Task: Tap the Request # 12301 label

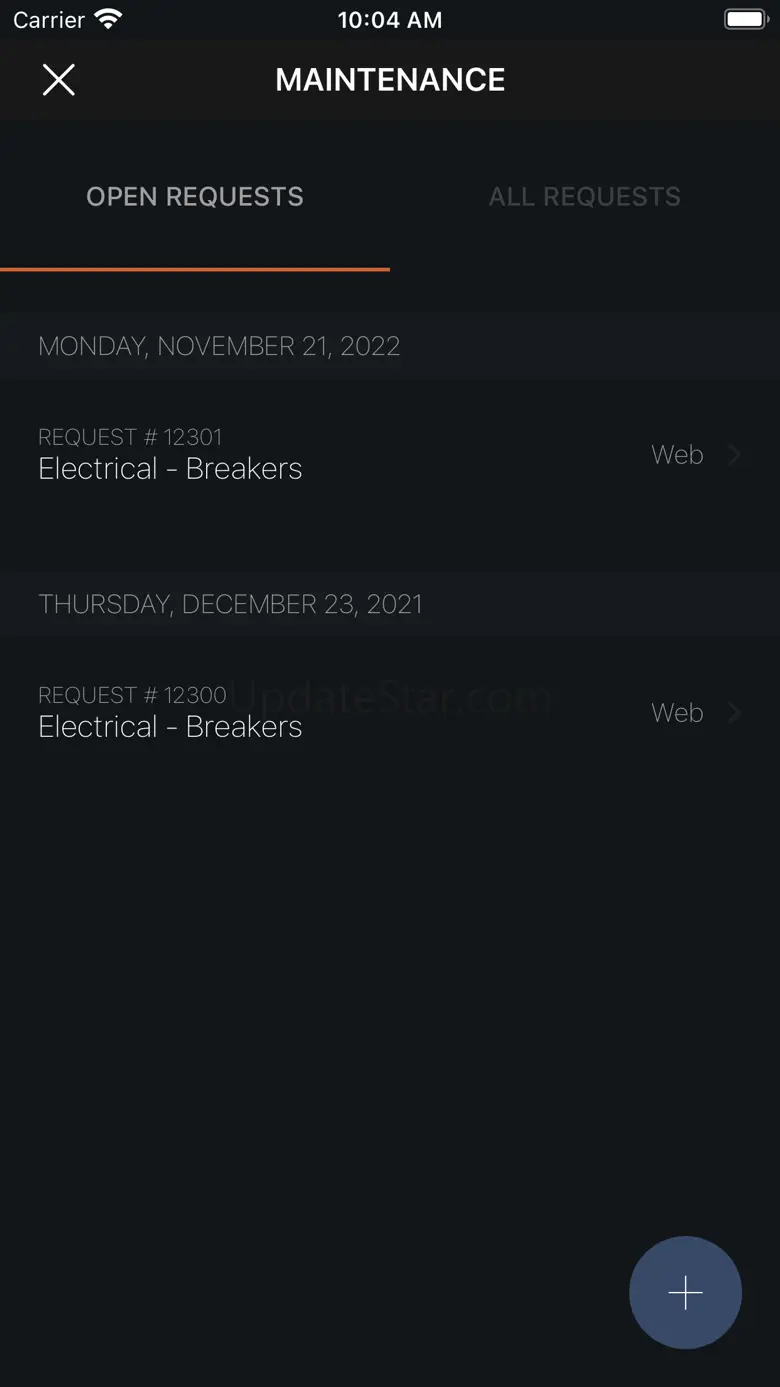Action: (x=130, y=437)
